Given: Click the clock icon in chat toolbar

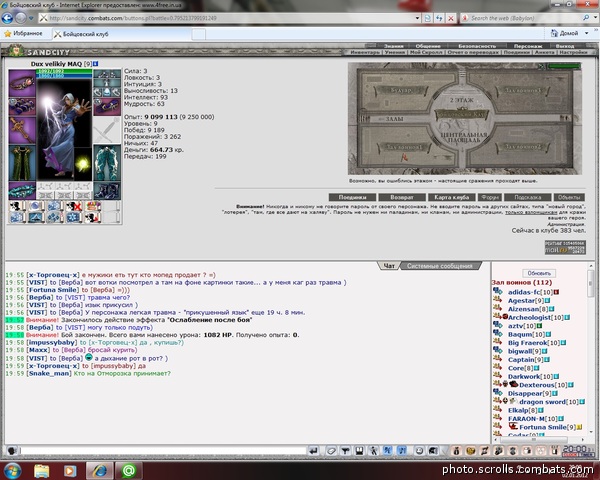Looking at the screenshot, I should tap(419, 451).
